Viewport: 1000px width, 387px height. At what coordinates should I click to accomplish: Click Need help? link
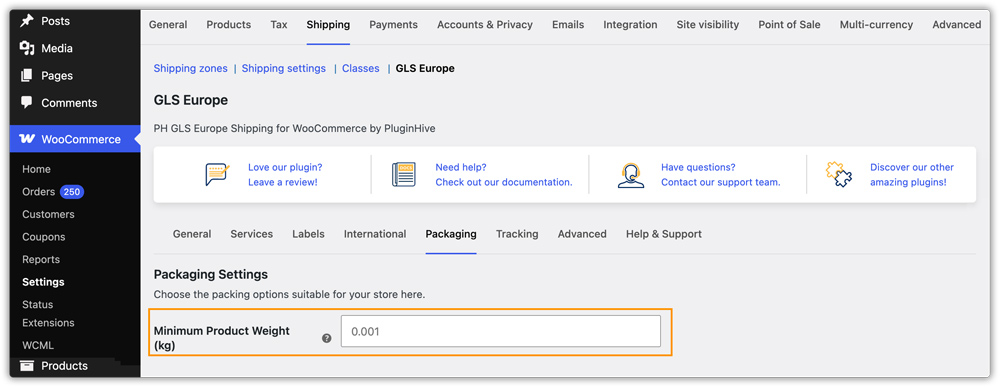(x=461, y=167)
